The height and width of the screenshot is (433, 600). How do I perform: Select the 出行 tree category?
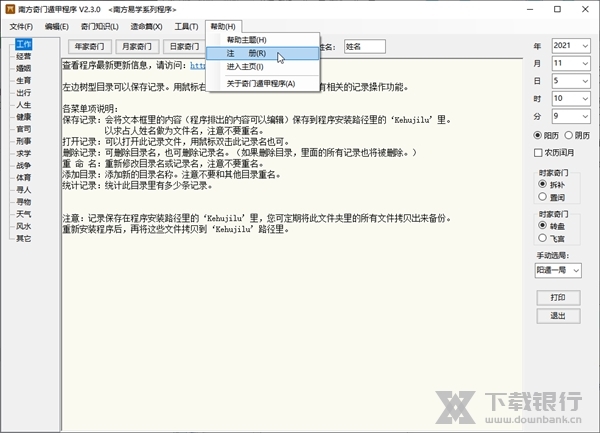[x=23, y=93]
